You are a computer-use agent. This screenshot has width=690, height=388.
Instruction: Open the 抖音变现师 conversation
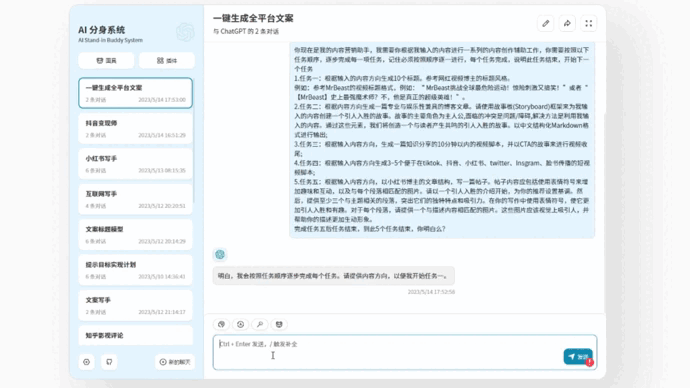pos(136,128)
